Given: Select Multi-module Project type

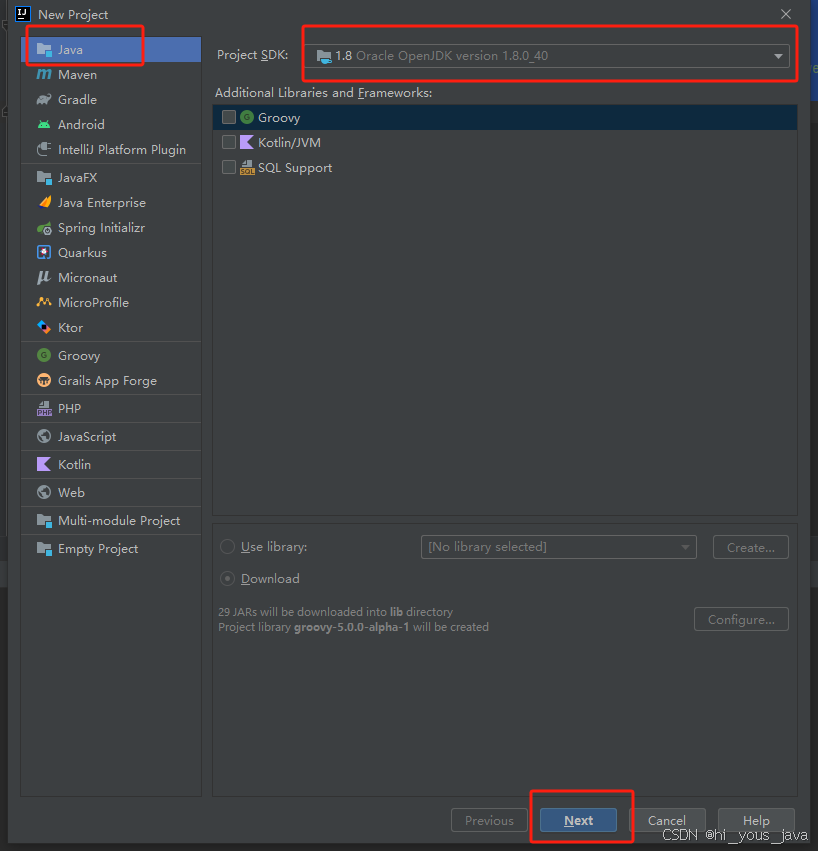Looking at the screenshot, I should tap(111, 520).
